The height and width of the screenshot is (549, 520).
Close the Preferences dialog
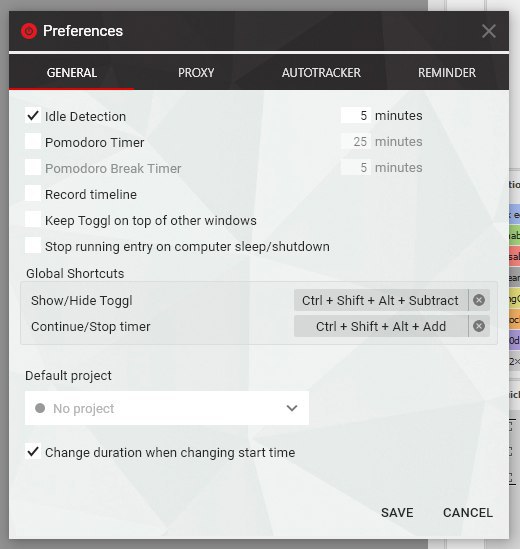pyautogui.click(x=488, y=31)
